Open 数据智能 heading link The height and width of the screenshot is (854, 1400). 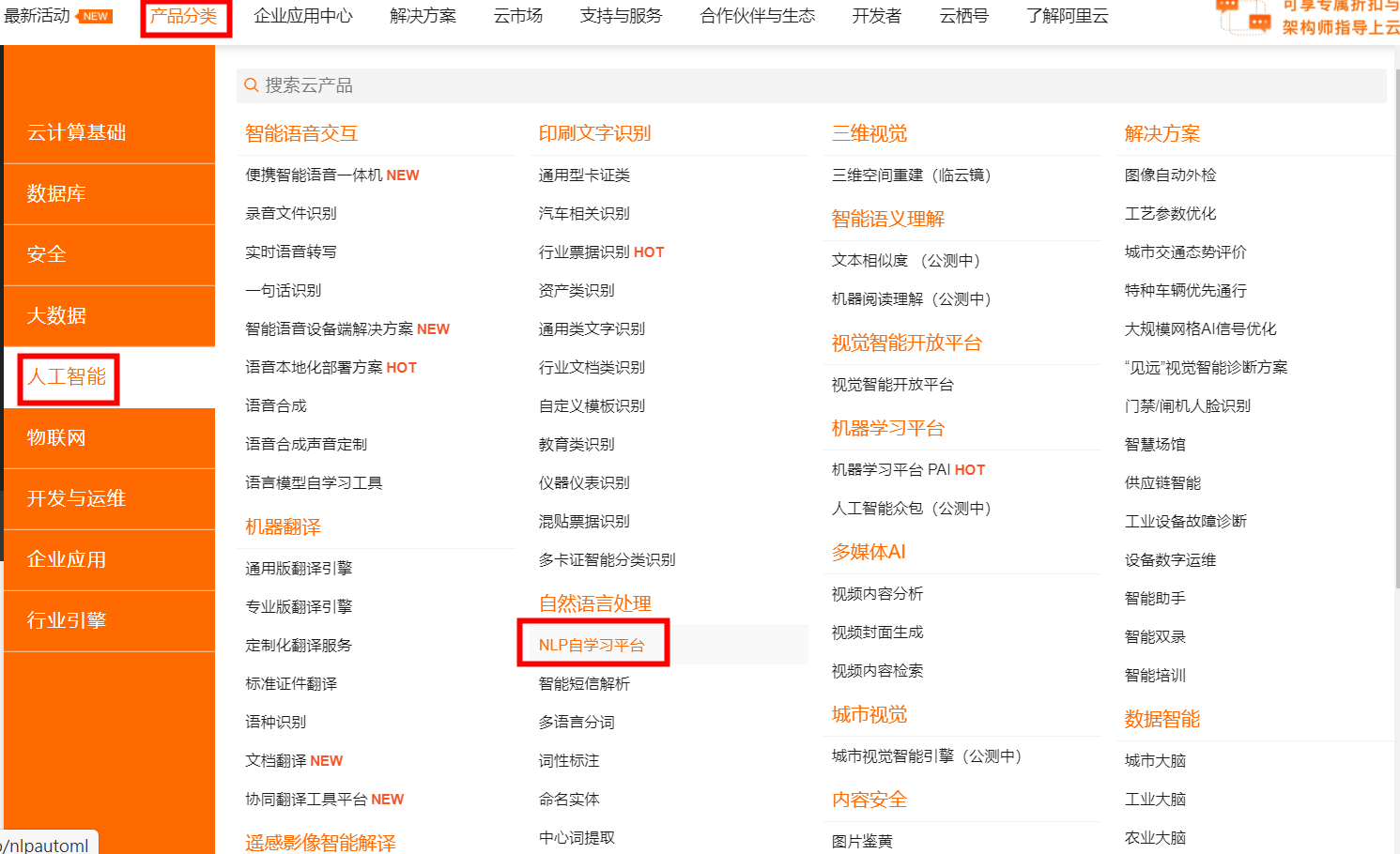coord(1162,719)
